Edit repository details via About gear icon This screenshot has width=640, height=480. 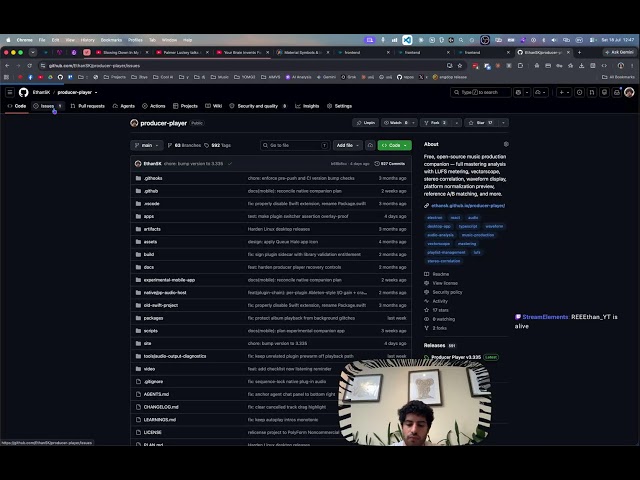[506, 144]
